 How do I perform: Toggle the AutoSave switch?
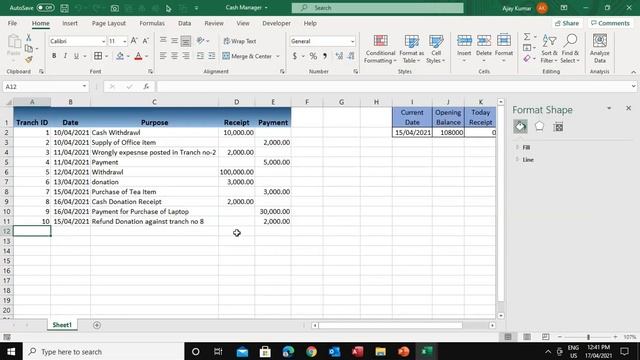click(45, 8)
